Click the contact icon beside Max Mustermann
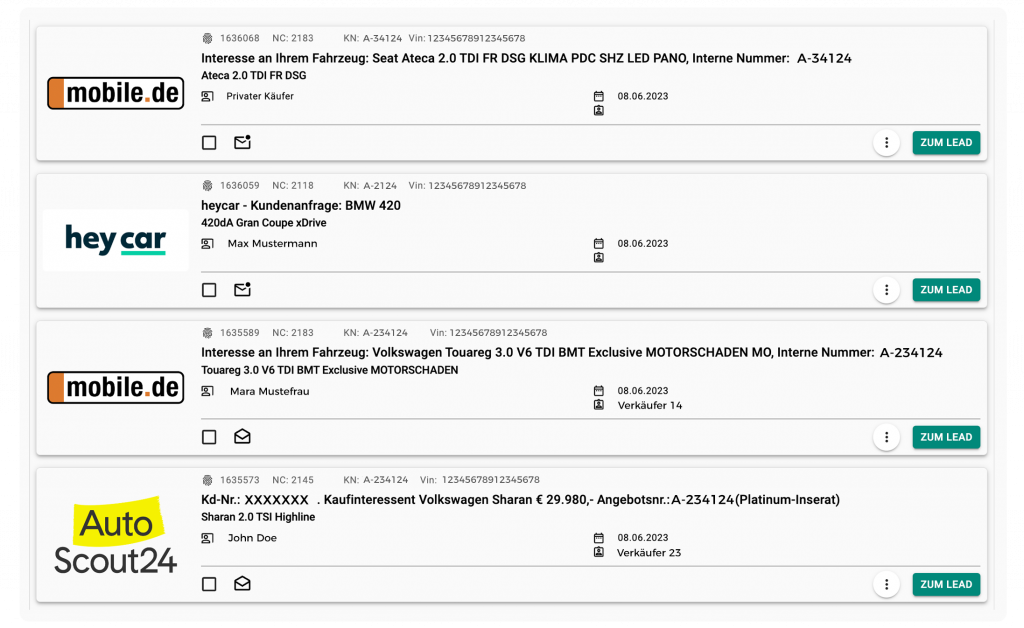This screenshot has height=628, width=1024. tap(208, 243)
